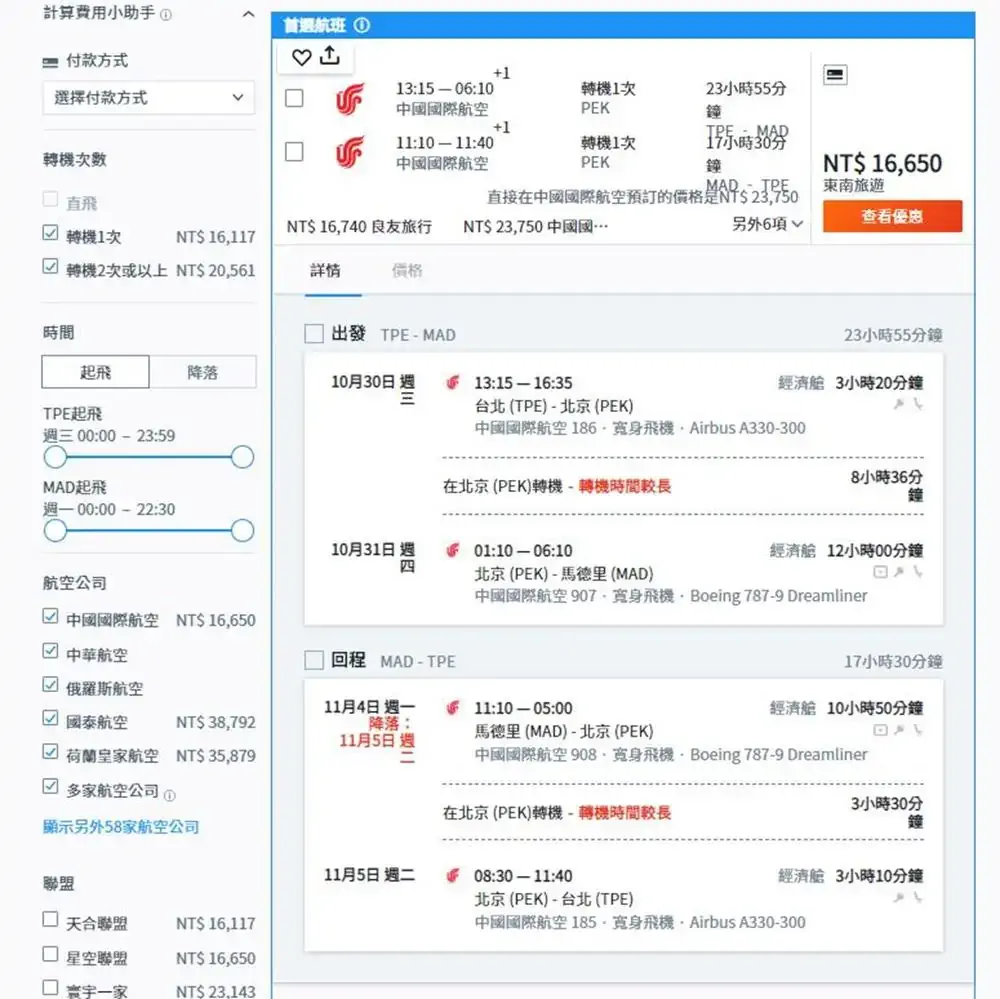Viewport: 1000px width, 999px height.
Task: Click the NT$ 16,650 price
Action: (882, 164)
